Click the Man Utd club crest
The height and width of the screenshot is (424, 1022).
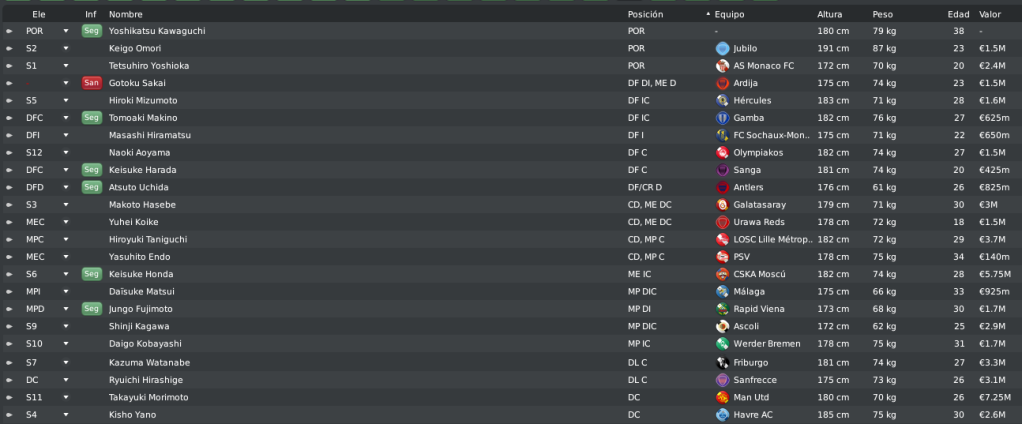[x=722, y=397]
